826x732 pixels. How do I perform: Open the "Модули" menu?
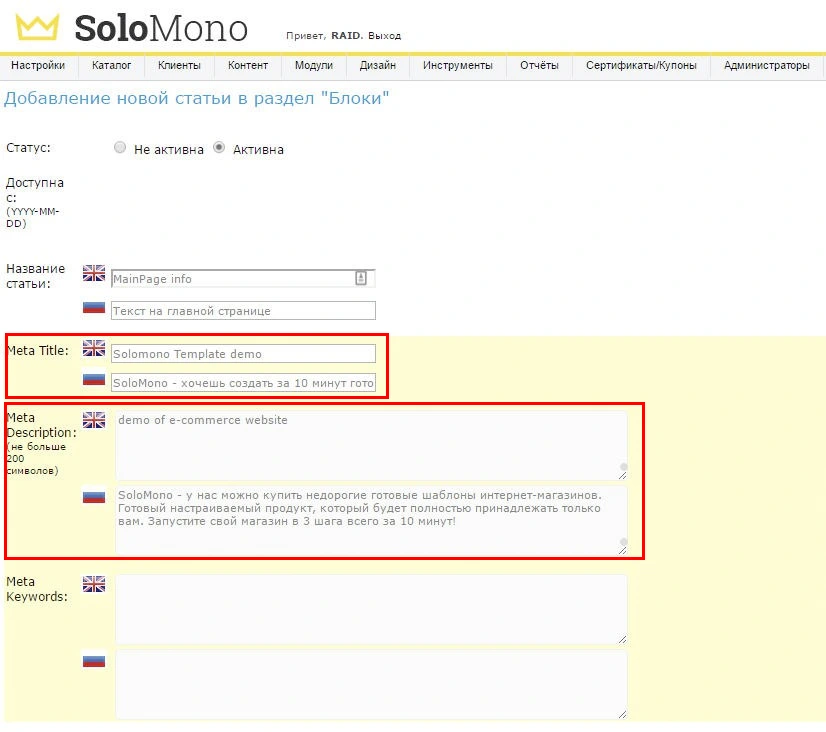tap(314, 66)
